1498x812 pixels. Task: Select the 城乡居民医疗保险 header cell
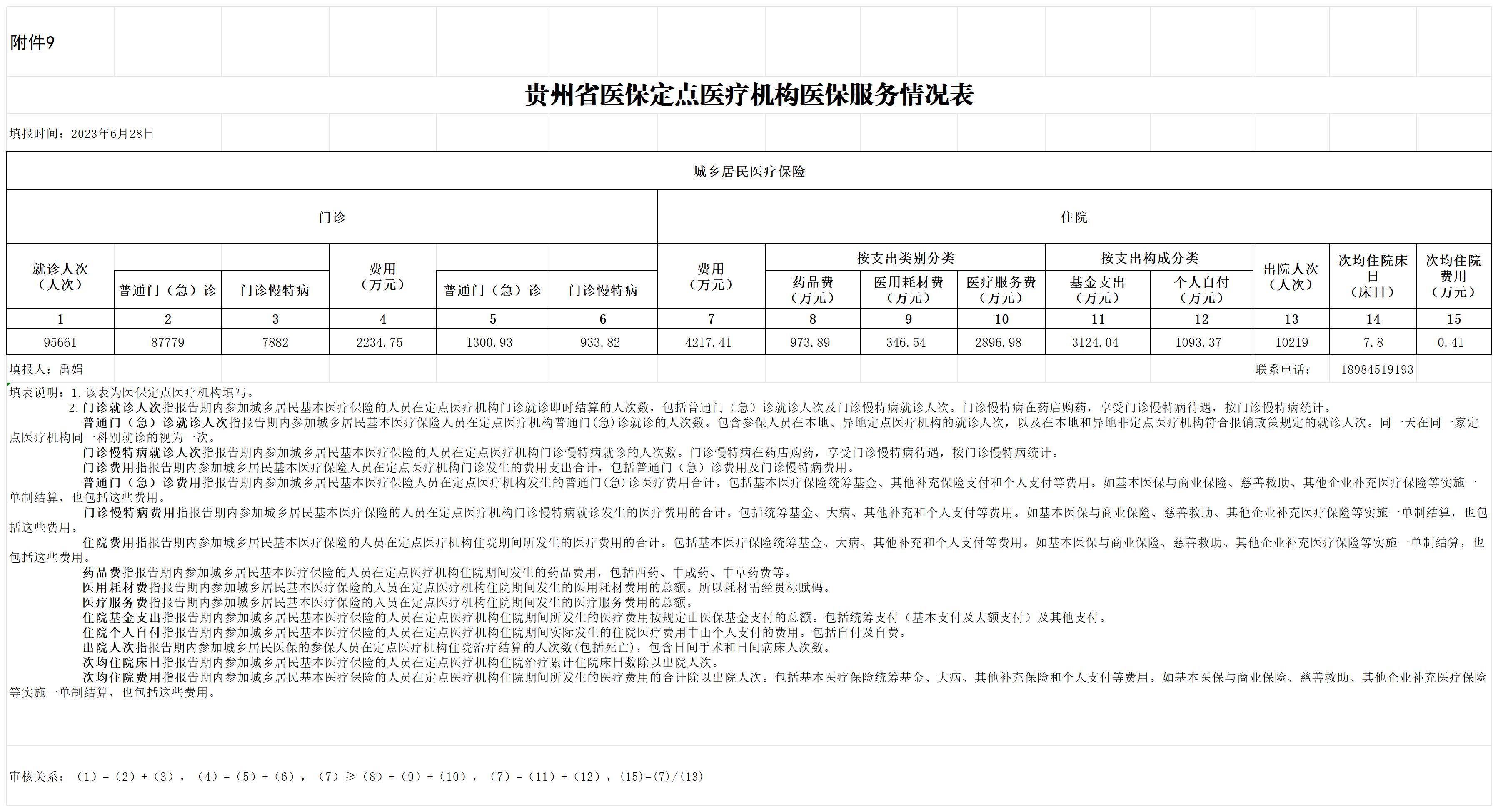click(x=749, y=172)
